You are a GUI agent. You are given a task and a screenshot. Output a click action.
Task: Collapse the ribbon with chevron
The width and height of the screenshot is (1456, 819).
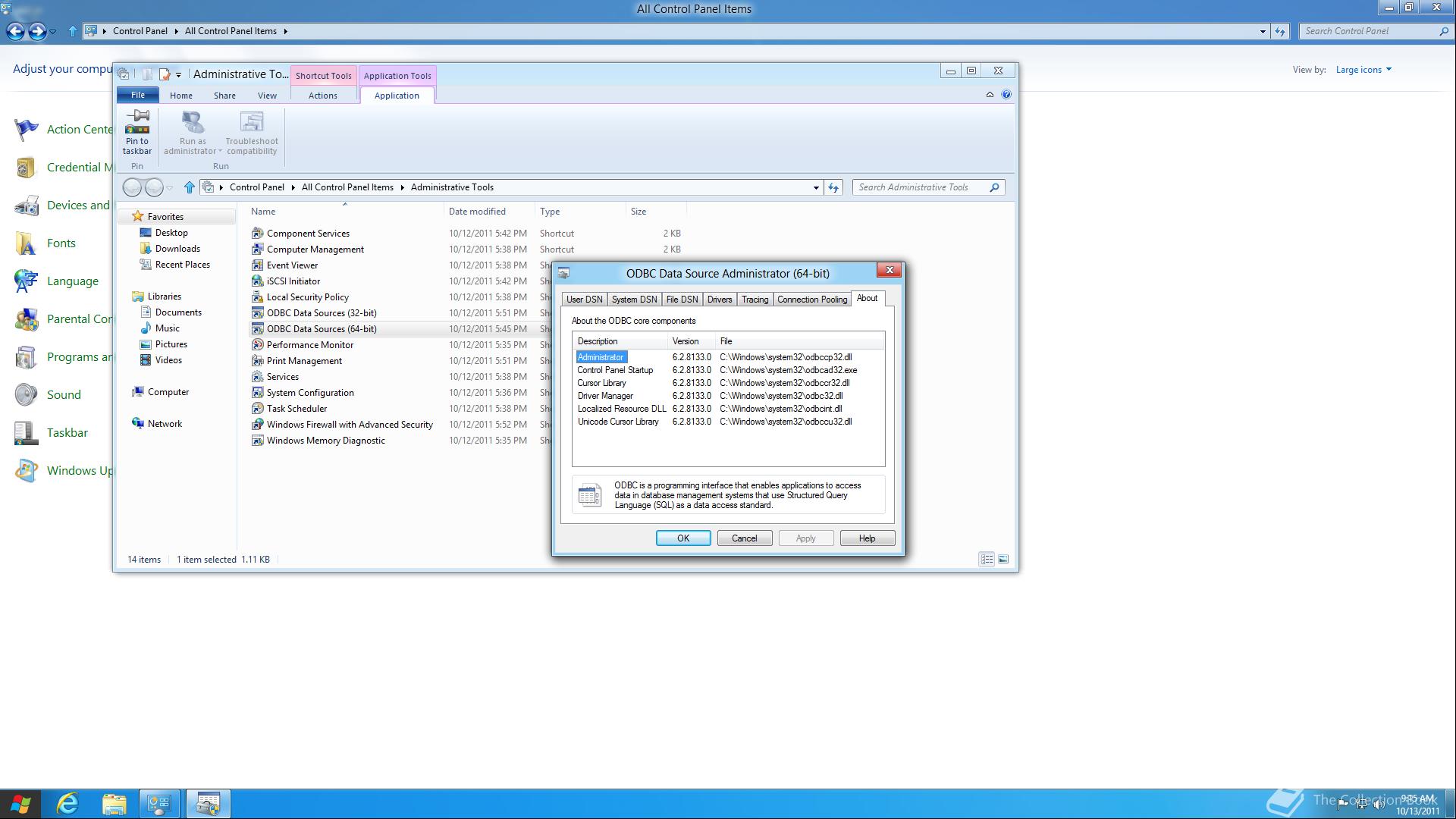tap(990, 95)
